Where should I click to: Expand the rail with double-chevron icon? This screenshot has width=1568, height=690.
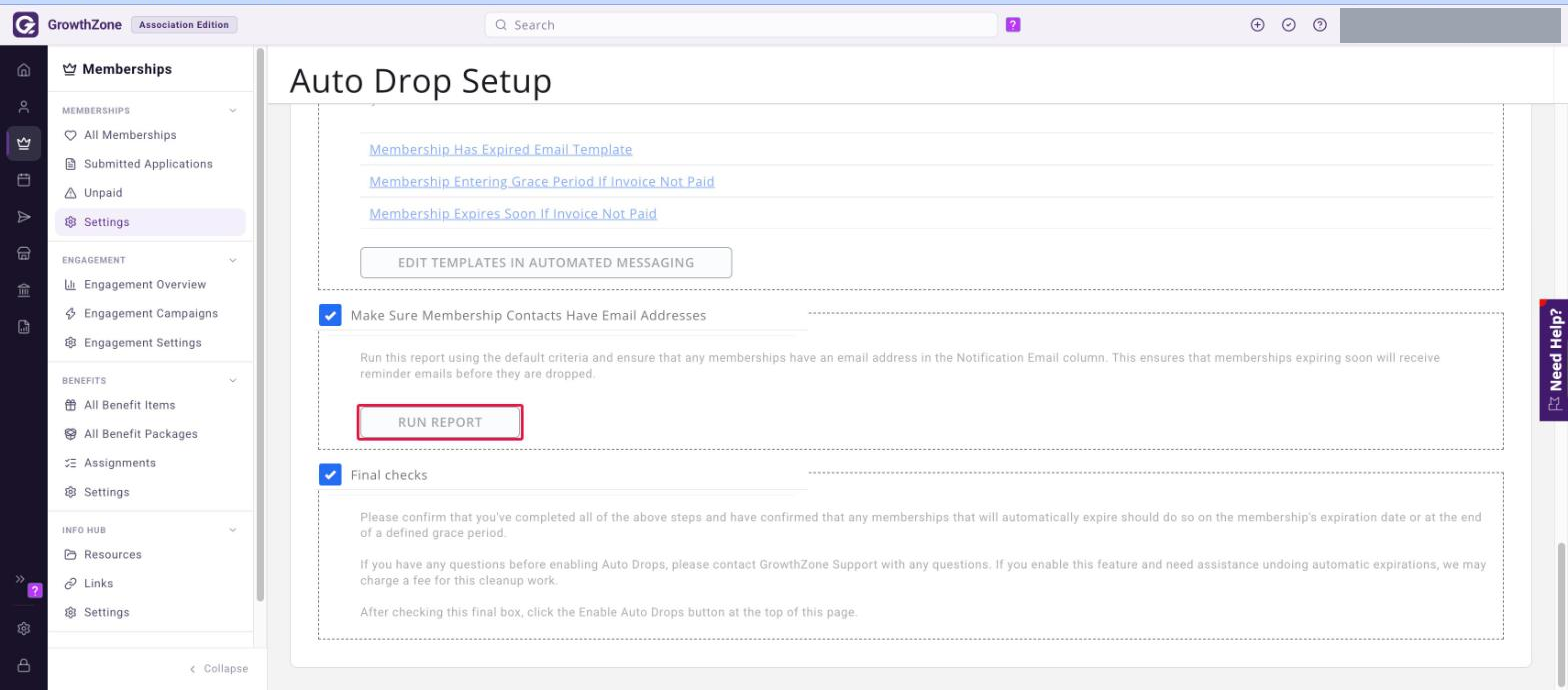point(19,579)
